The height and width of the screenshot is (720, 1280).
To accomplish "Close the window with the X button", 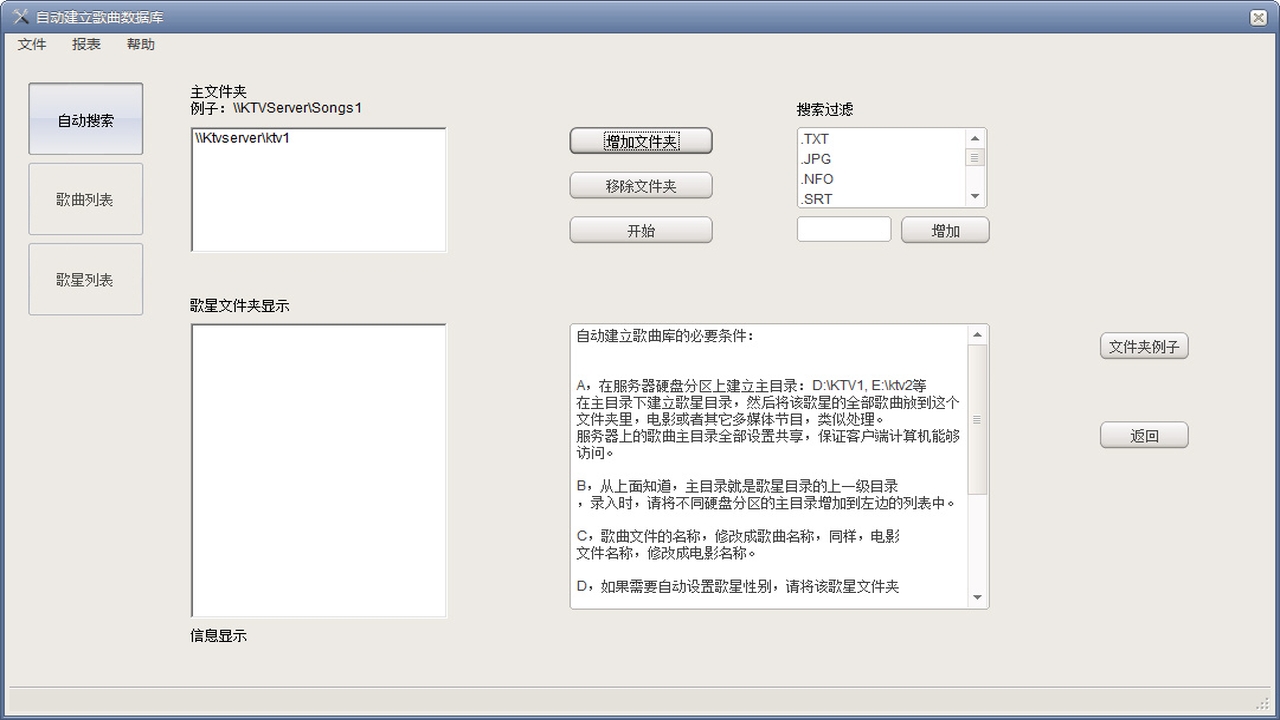I will pyautogui.click(x=1258, y=17).
